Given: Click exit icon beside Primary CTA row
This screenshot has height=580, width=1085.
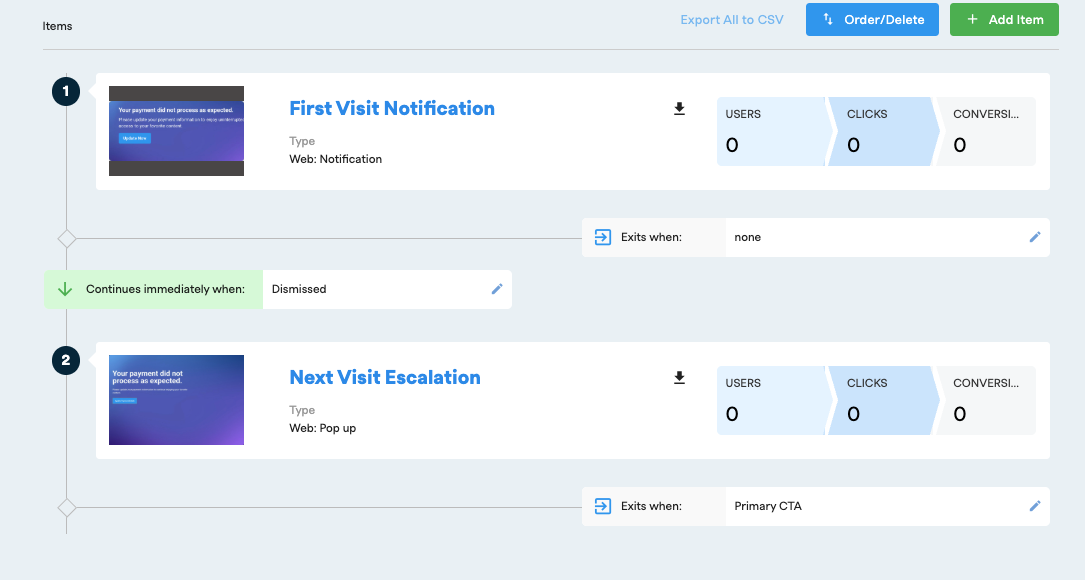Looking at the screenshot, I should pyautogui.click(x=602, y=506).
